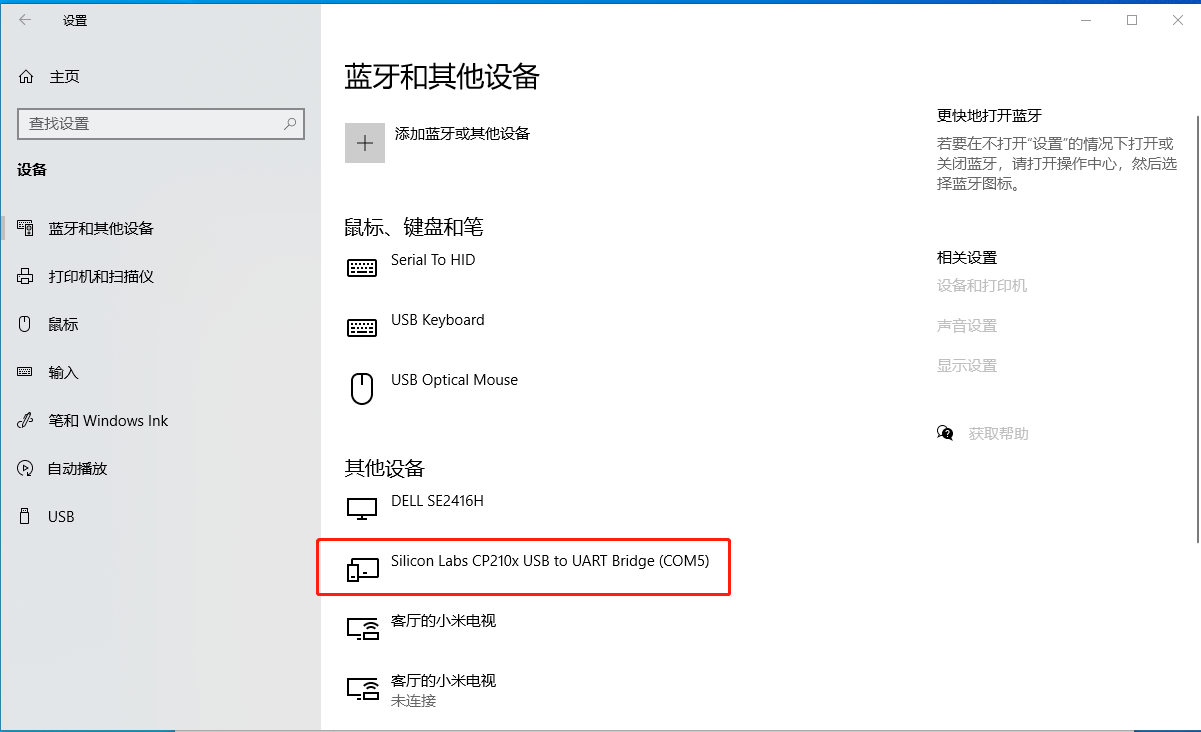Viewport: 1201px width, 732px height.
Task: Click the 显示设置 link
Action: pos(966,365)
